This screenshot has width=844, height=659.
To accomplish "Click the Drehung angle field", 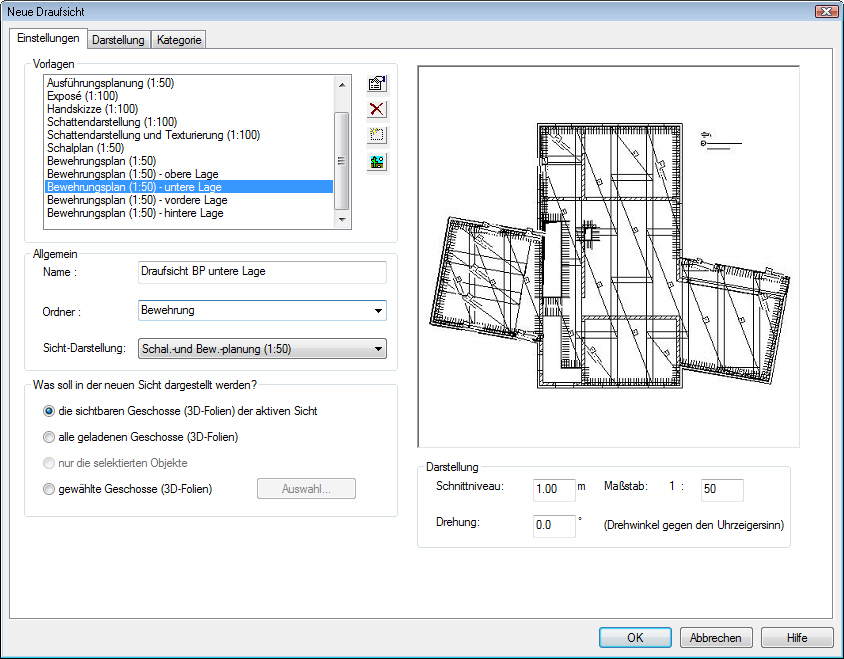I will [554, 525].
